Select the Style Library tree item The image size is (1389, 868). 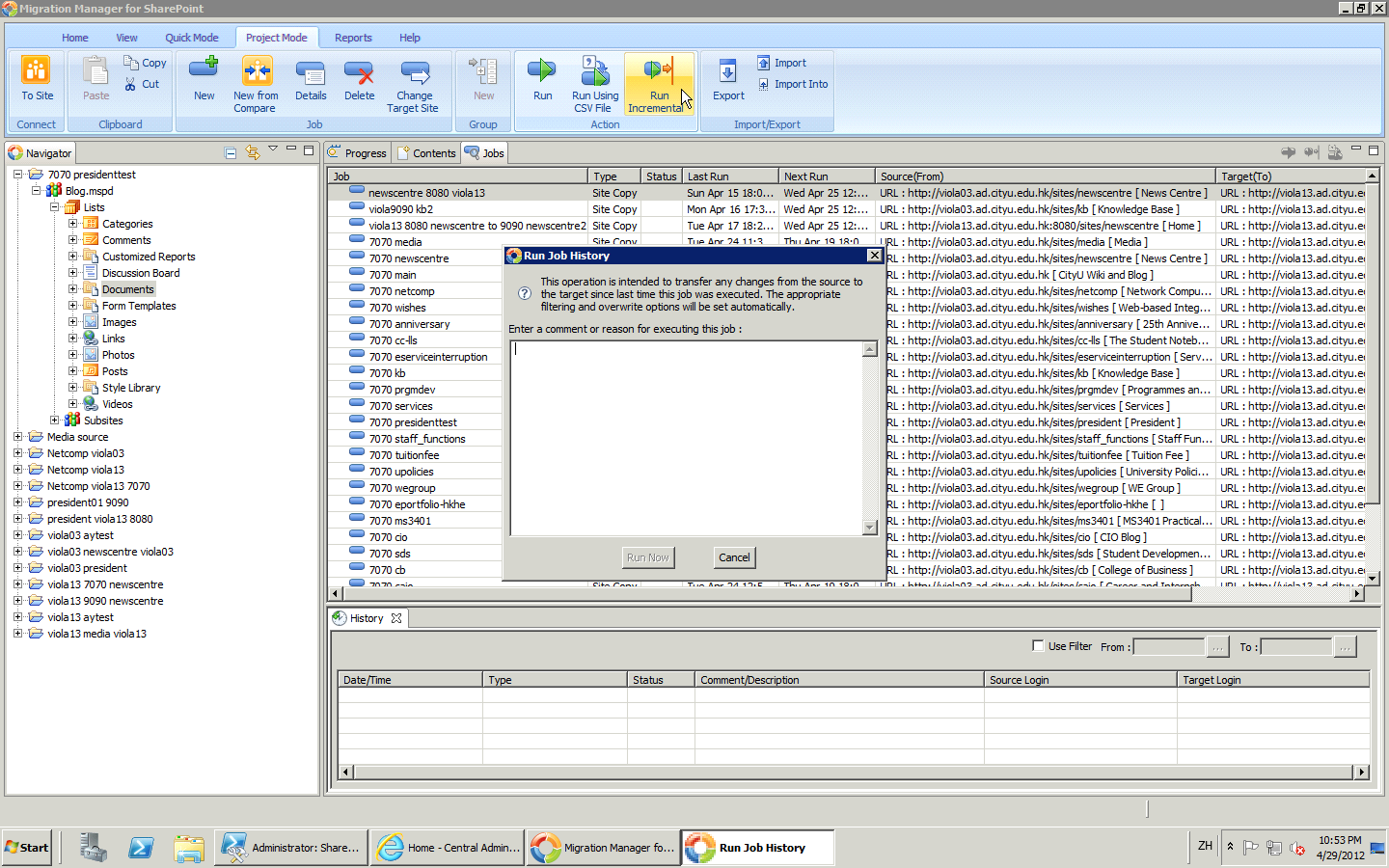click(131, 388)
